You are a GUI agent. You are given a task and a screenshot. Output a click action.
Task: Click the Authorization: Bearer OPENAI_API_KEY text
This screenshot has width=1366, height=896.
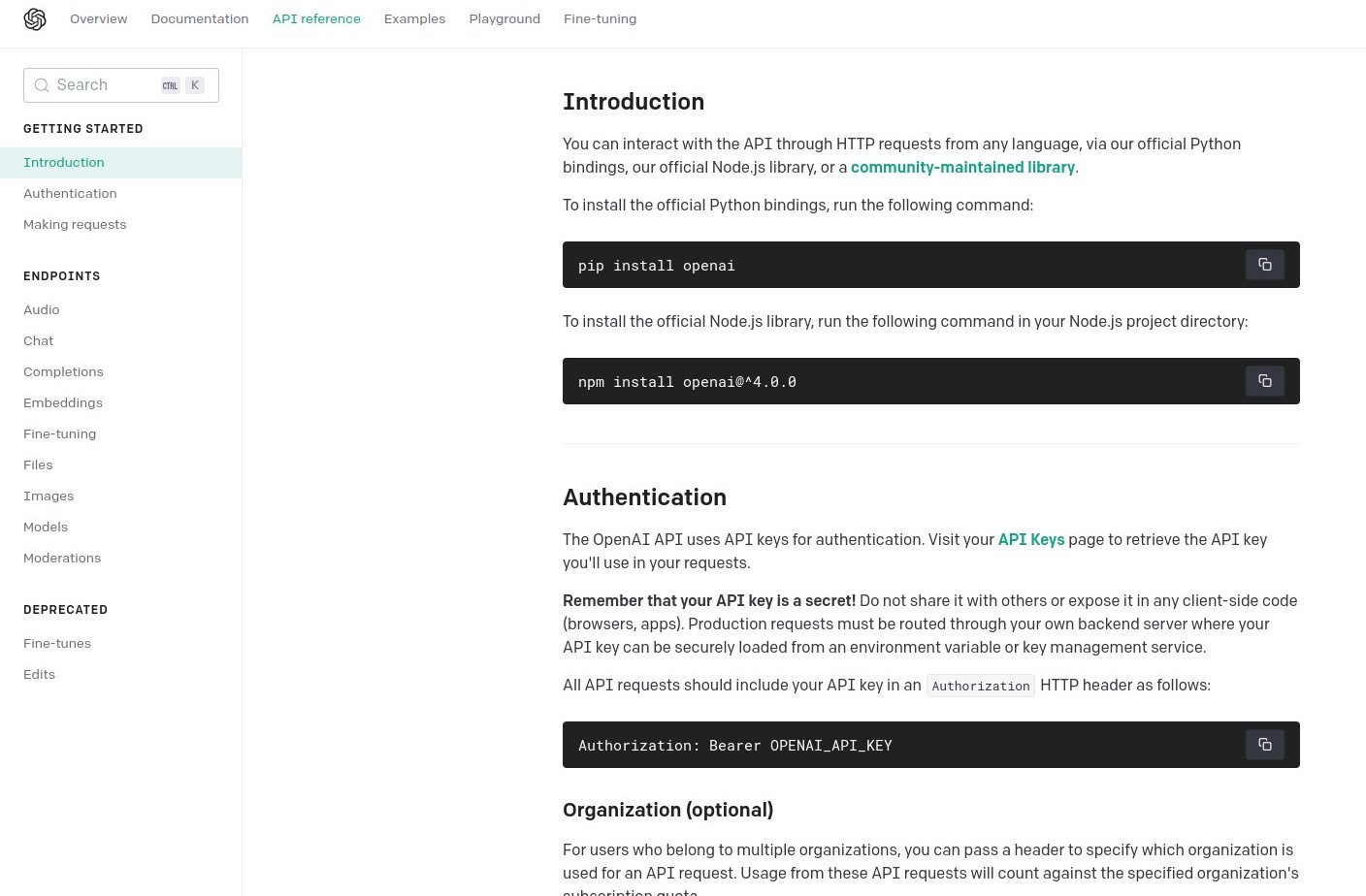coord(735,746)
